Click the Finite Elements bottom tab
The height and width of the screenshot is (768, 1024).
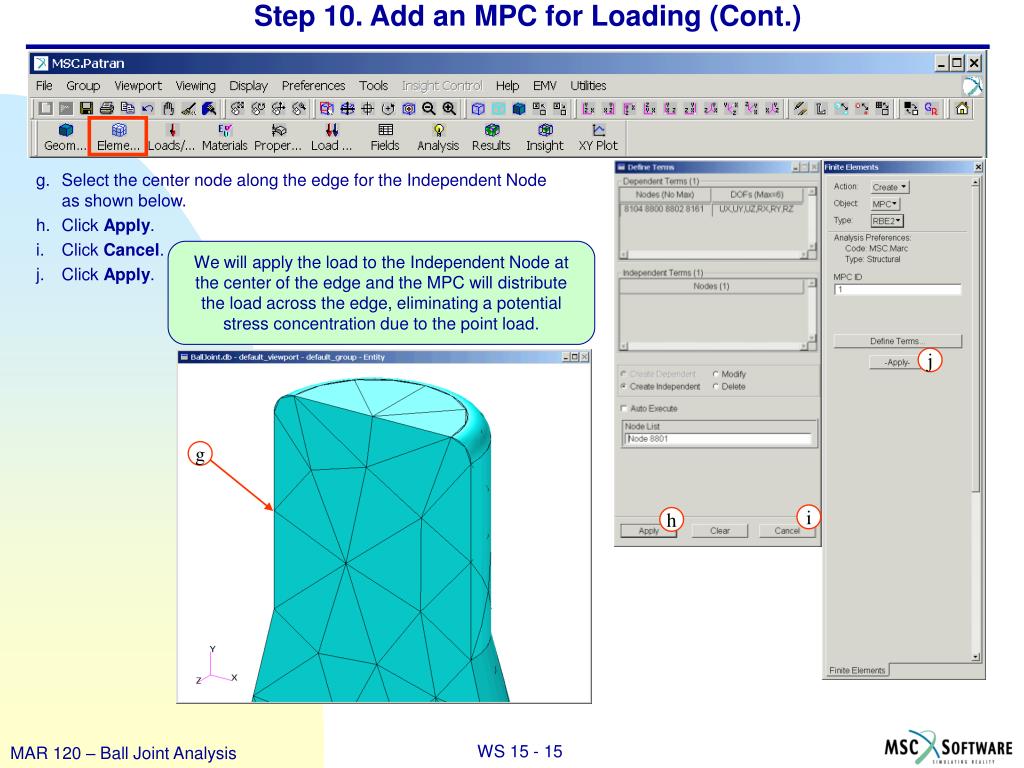click(x=857, y=670)
